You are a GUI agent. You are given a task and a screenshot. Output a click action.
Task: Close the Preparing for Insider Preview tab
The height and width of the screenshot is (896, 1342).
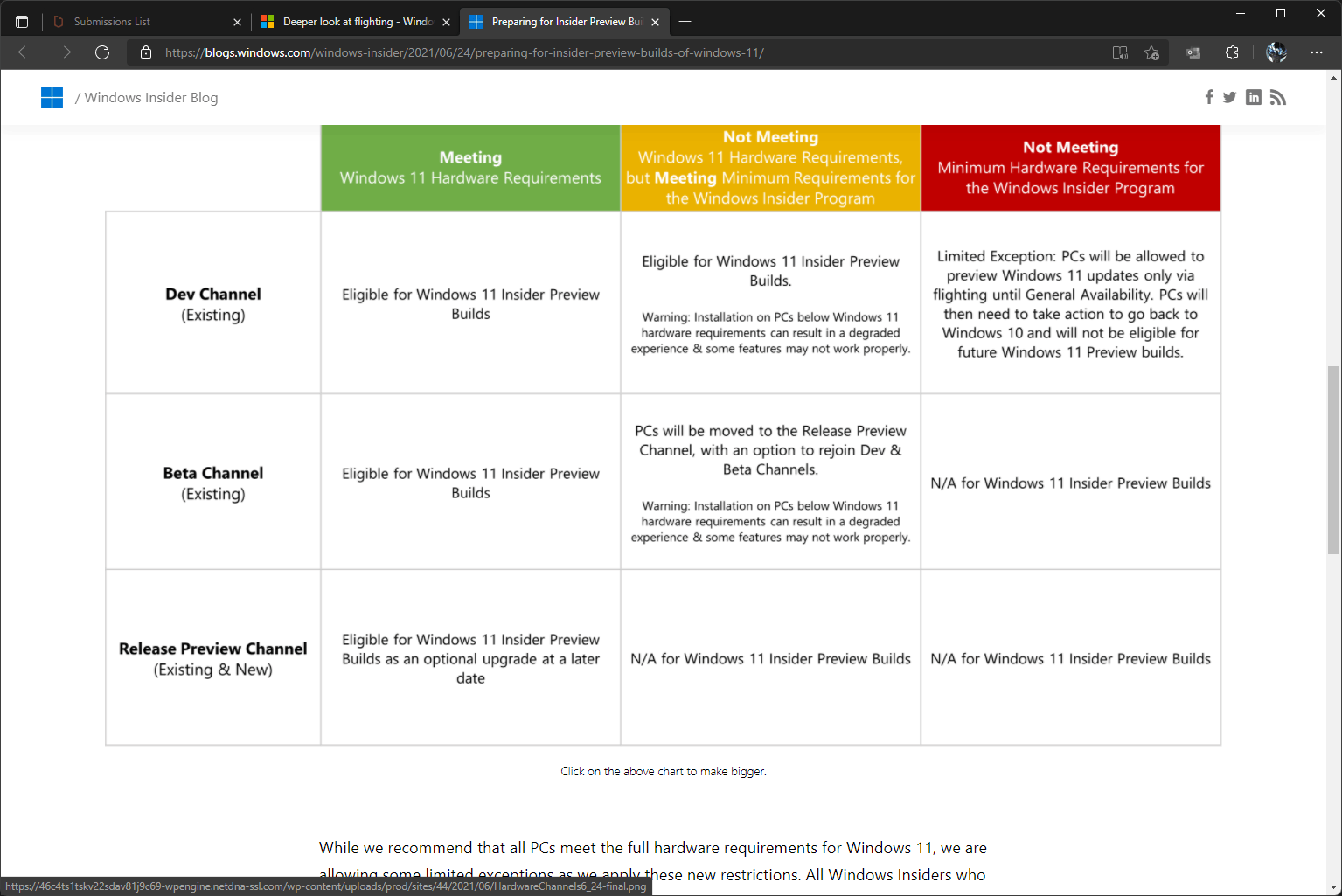pyautogui.click(x=655, y=22)
